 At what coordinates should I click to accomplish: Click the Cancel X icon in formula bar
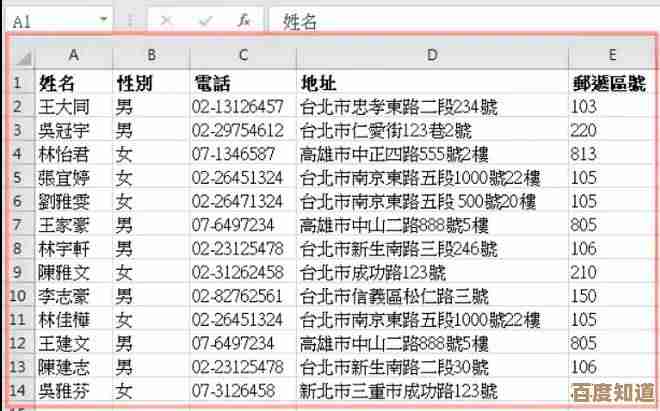(x=165, y=19)
